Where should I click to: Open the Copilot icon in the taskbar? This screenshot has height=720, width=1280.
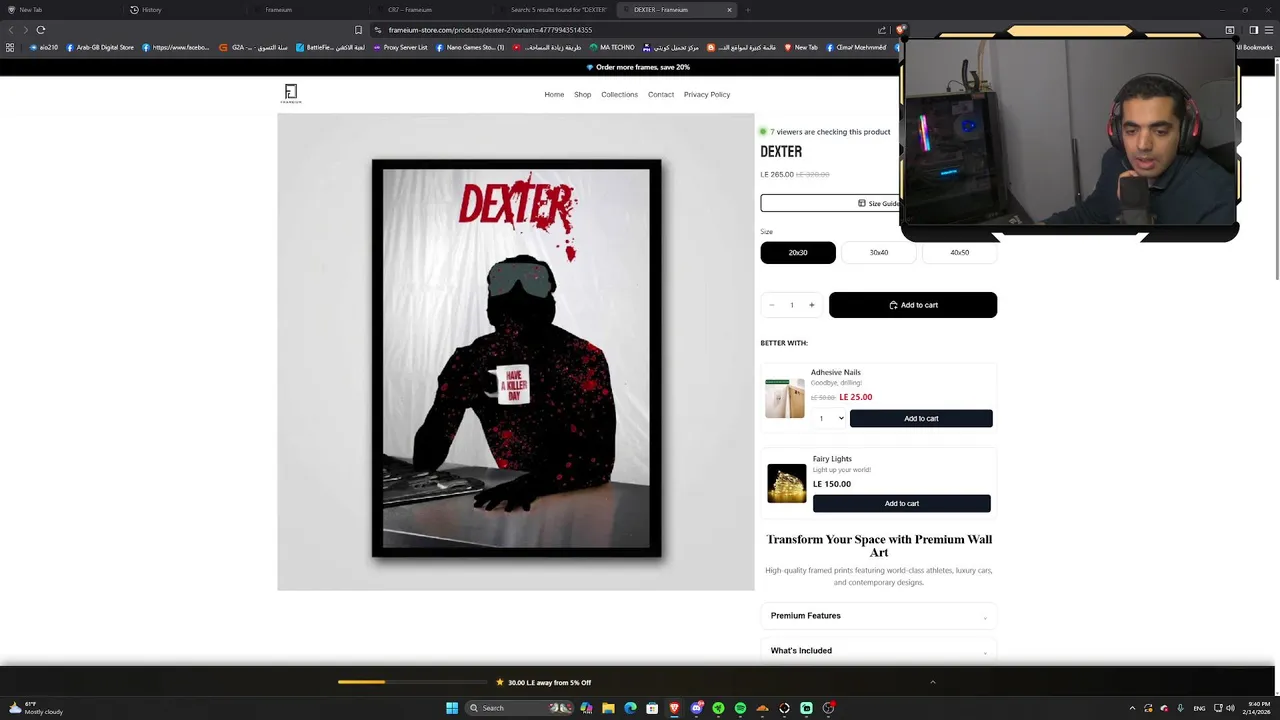point(586,708)
